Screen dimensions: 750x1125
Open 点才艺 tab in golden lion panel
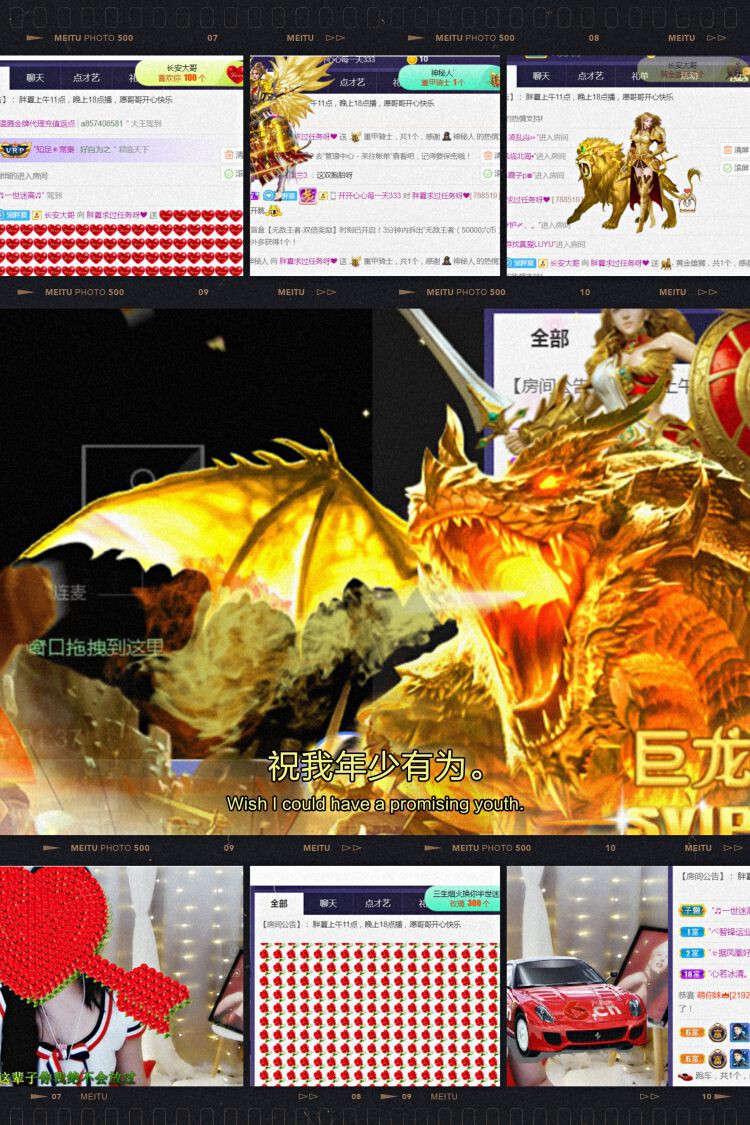(590, 76)
